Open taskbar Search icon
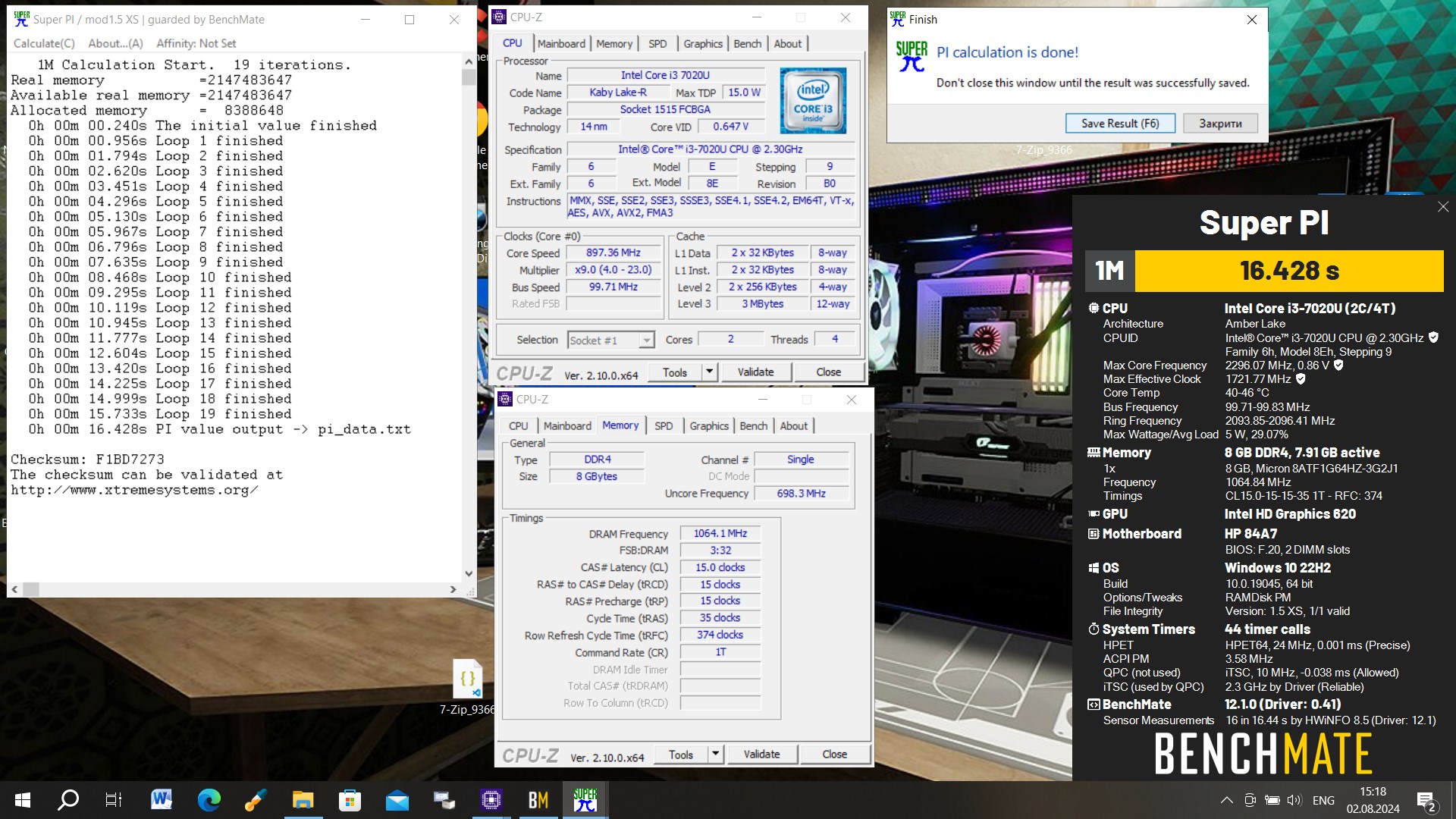 [x=68, y=800]
